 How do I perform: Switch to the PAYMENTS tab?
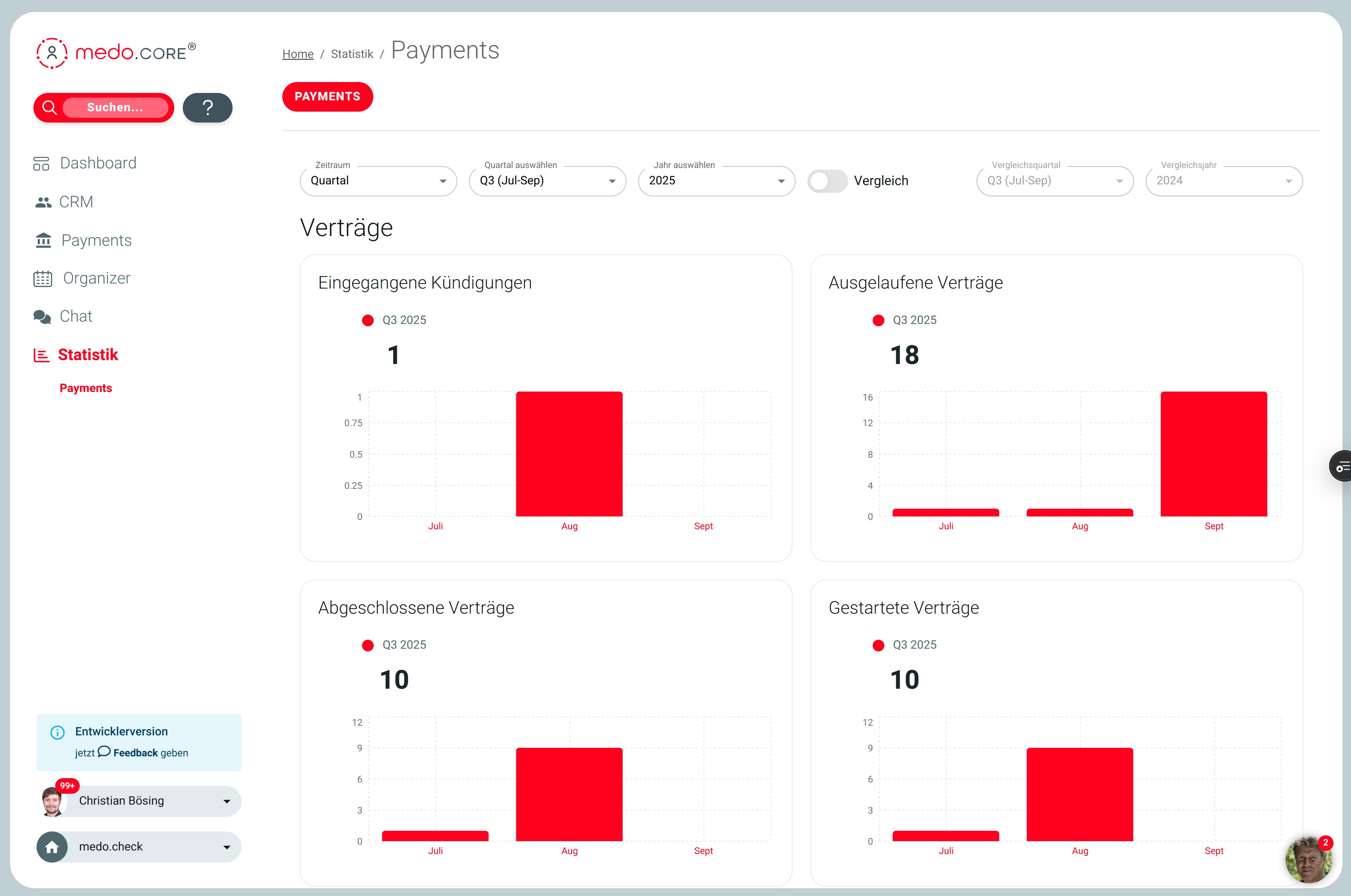coord(327,96)
